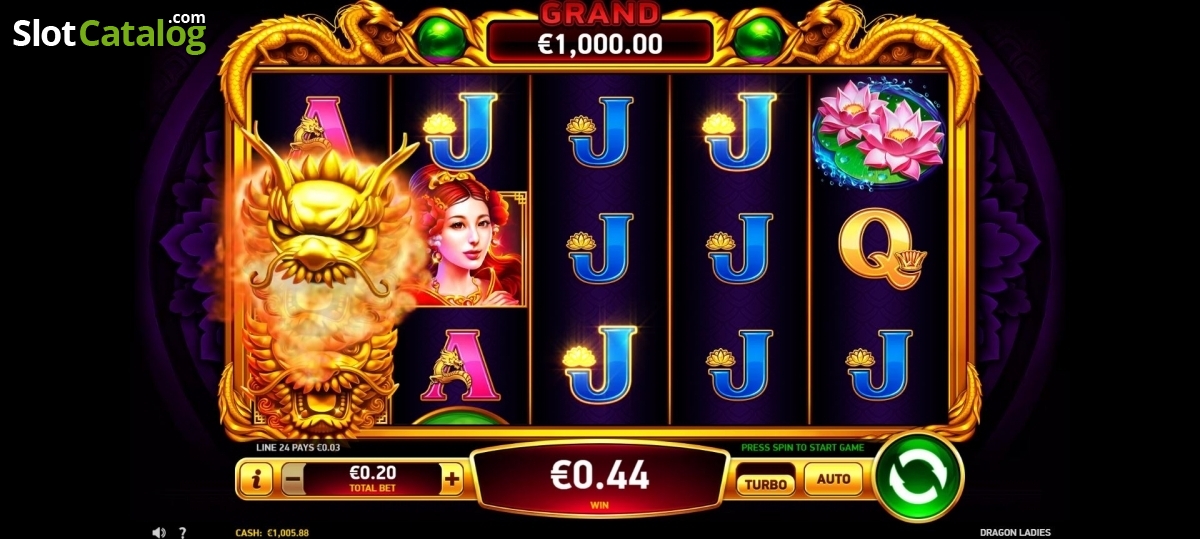Decrease total bet with minus button
Viewport: 1200px width, 539px height.
click(x=293, y=479)
